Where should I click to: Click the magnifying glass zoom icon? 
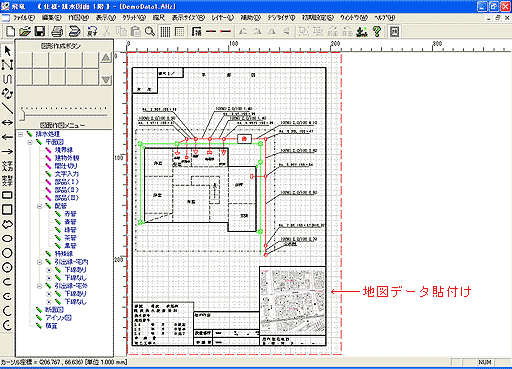(150, 32)
